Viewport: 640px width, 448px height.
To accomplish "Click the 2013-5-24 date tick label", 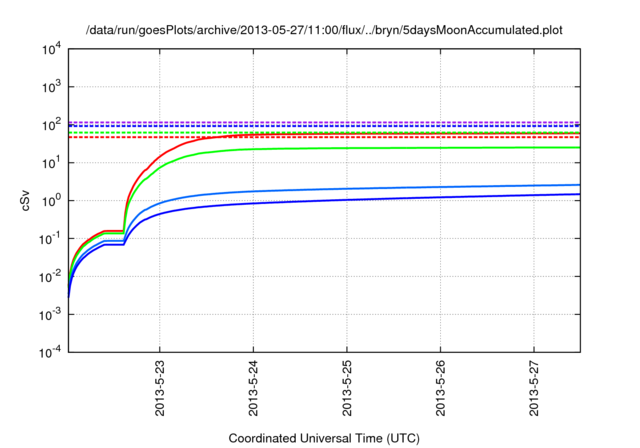I will tap(253, 388).
